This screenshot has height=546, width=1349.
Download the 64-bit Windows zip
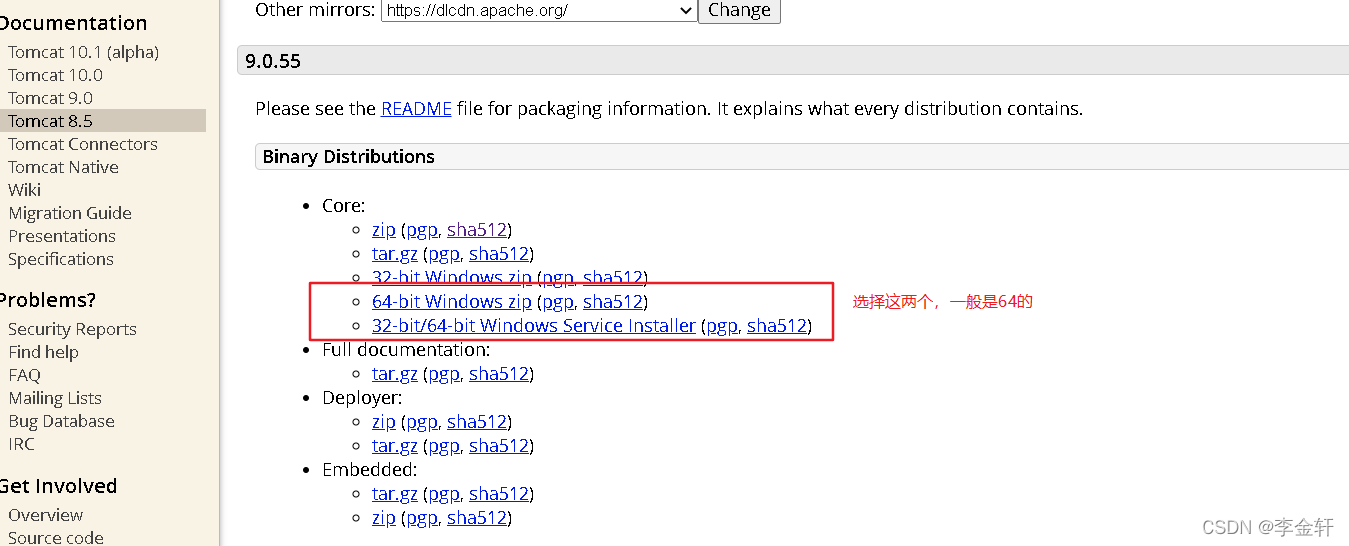click(451, 302)
